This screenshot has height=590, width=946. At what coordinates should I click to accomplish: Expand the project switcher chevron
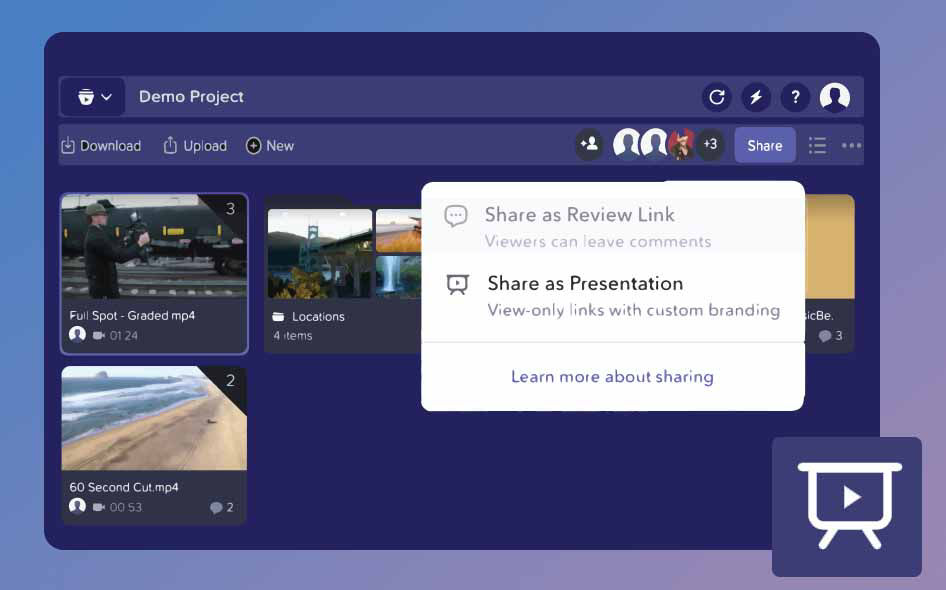[x=106, y=97]
